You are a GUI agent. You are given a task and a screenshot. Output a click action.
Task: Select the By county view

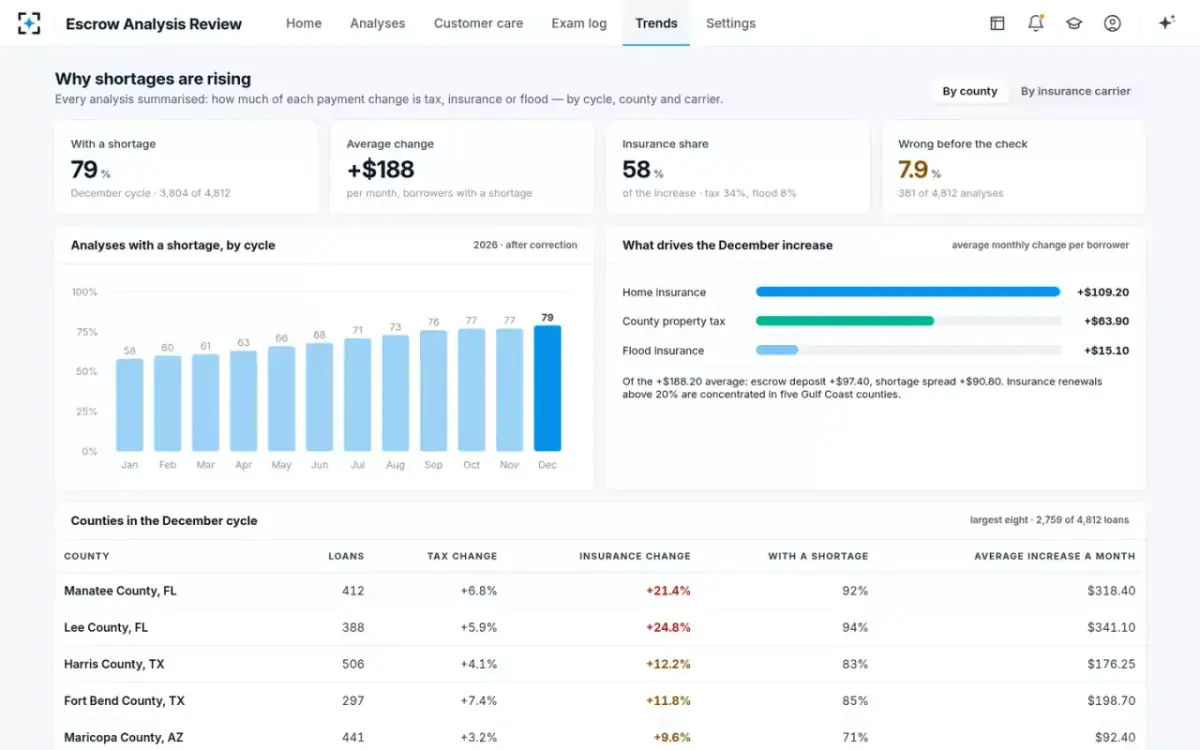(x=970, y=91)
